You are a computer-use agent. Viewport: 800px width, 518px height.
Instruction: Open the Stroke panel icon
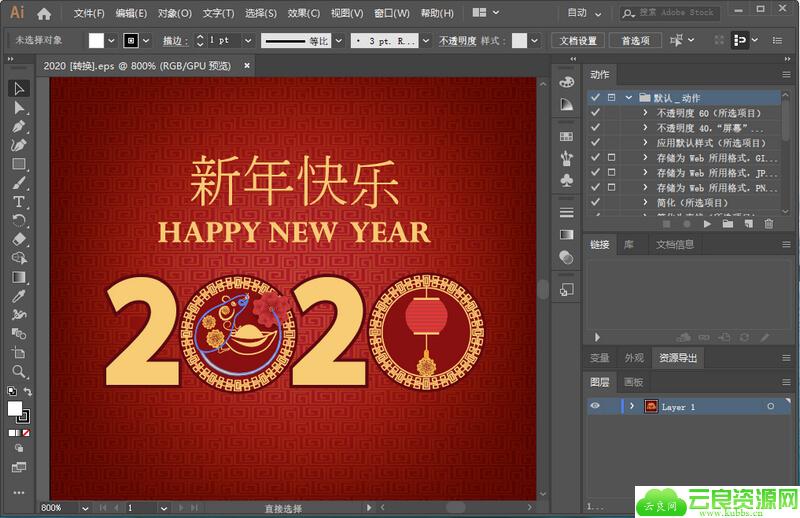tap(566, 212)
